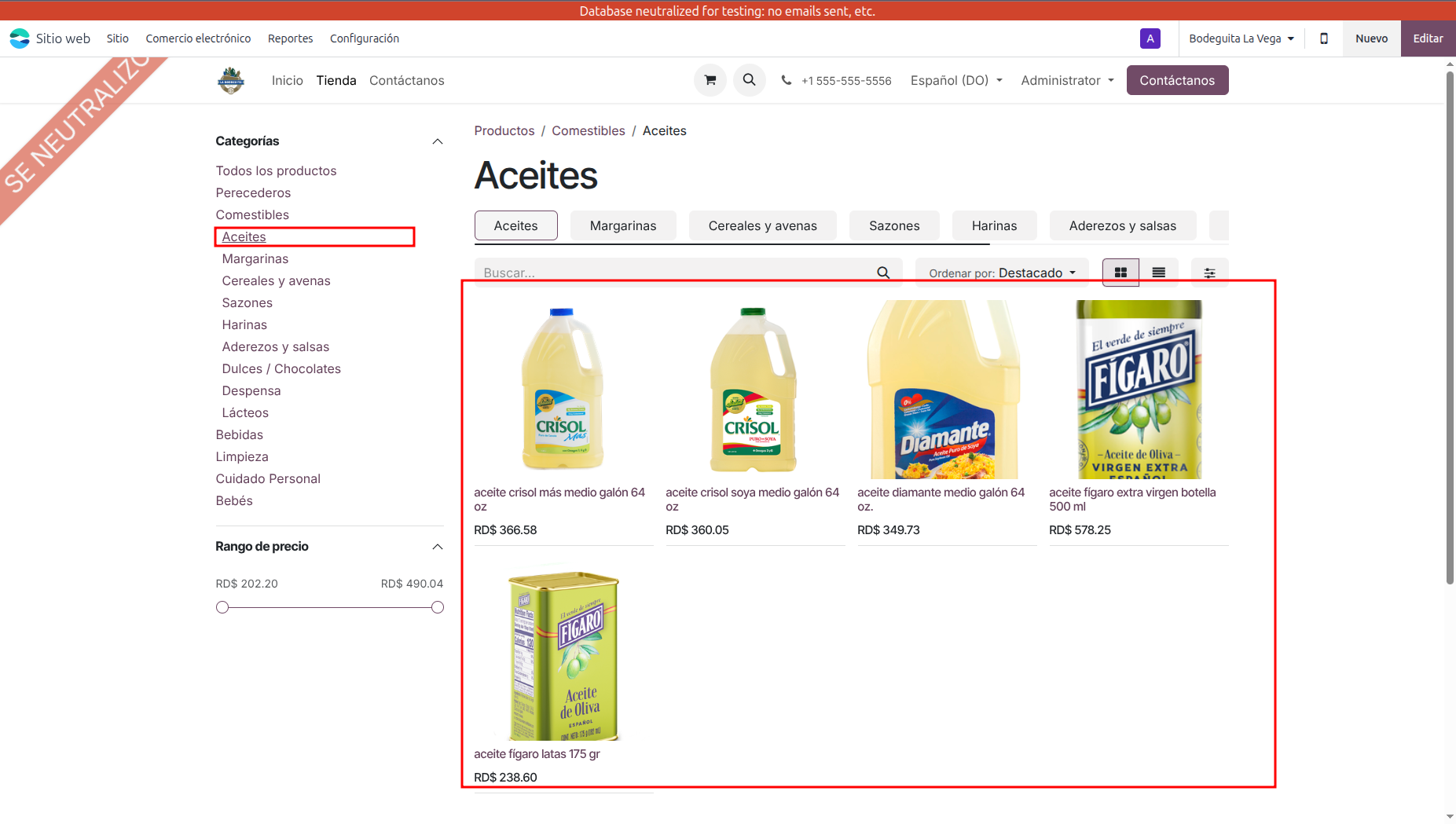
Task: Click the minimum price slider handle
Action: pos(222,607)
